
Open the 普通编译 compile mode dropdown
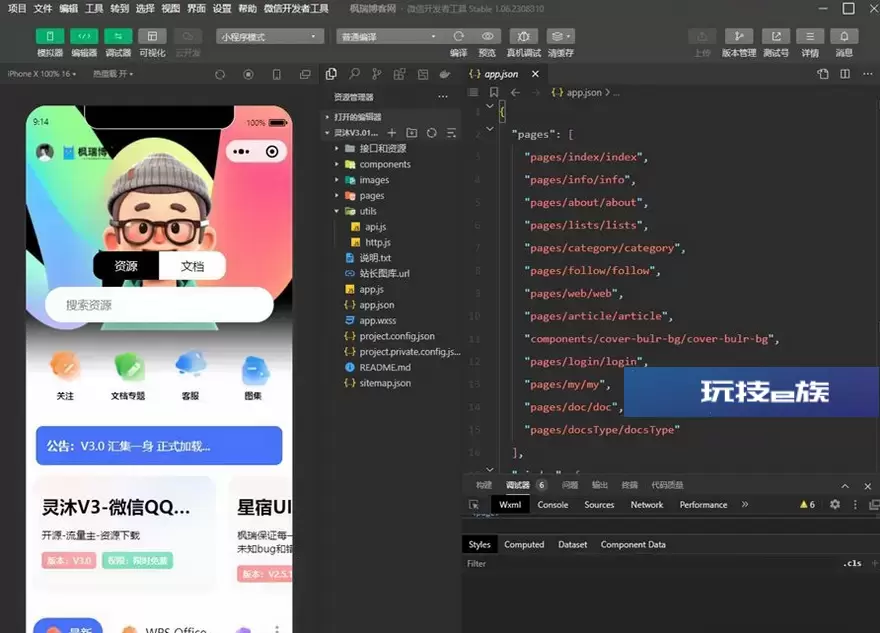point(388,37)
